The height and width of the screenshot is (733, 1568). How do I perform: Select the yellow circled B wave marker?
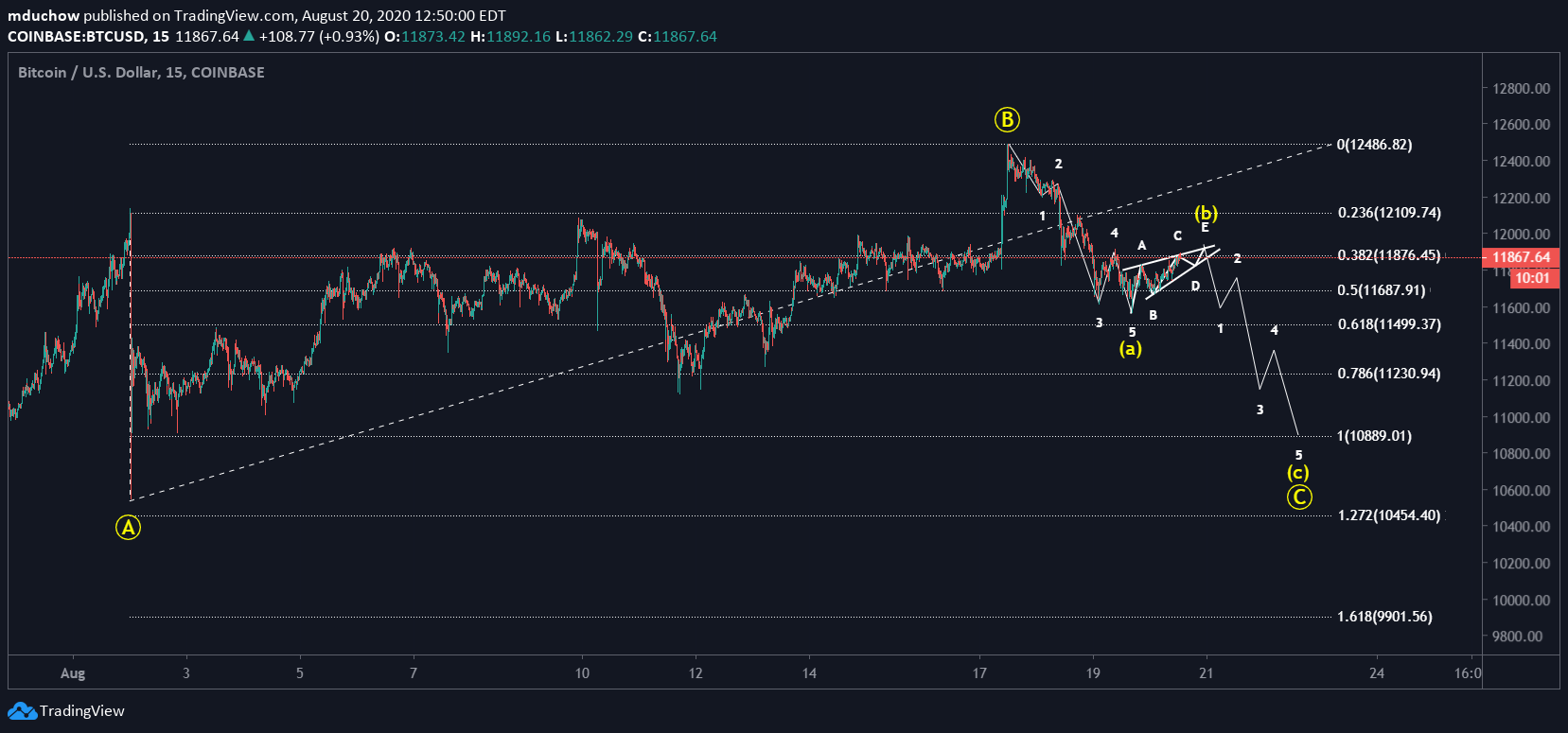point(1007,119)
